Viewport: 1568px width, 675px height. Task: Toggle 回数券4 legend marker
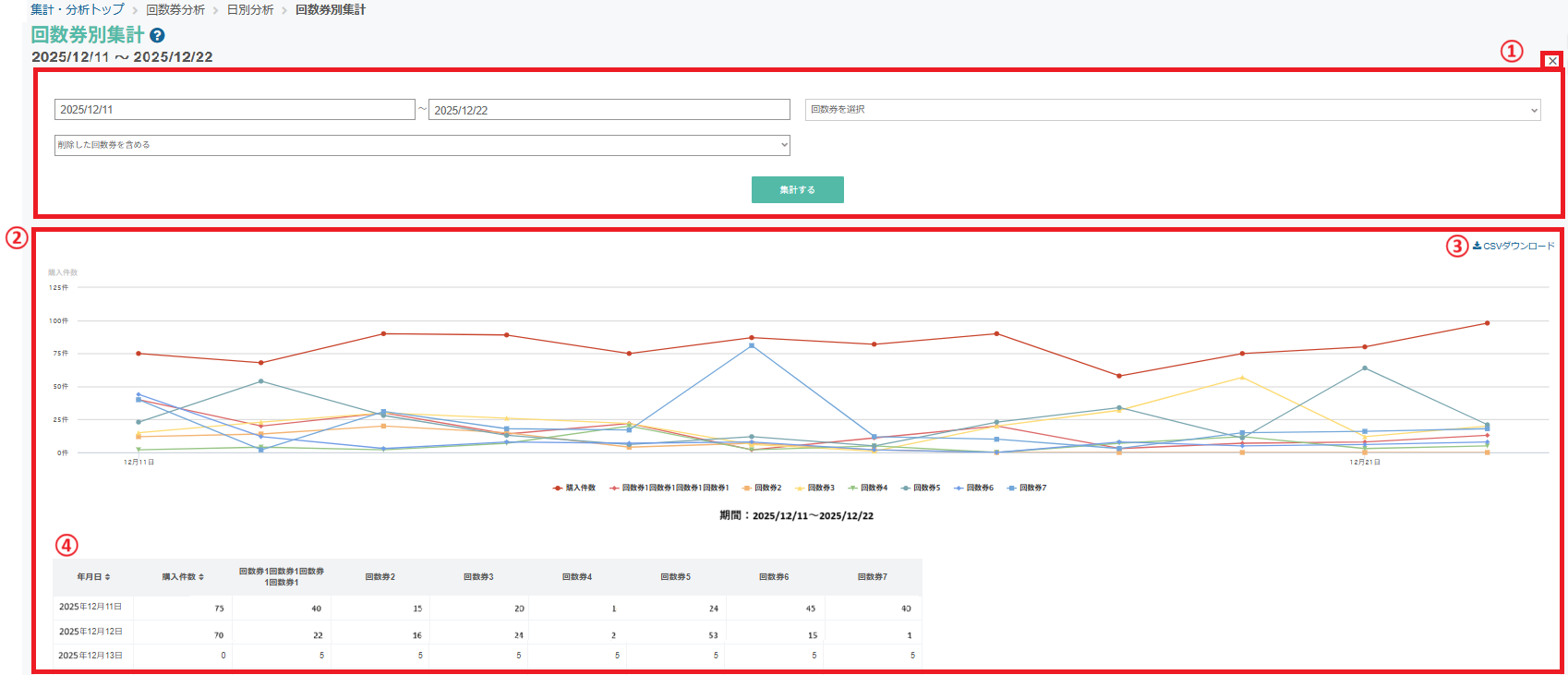tap(853, 488)
